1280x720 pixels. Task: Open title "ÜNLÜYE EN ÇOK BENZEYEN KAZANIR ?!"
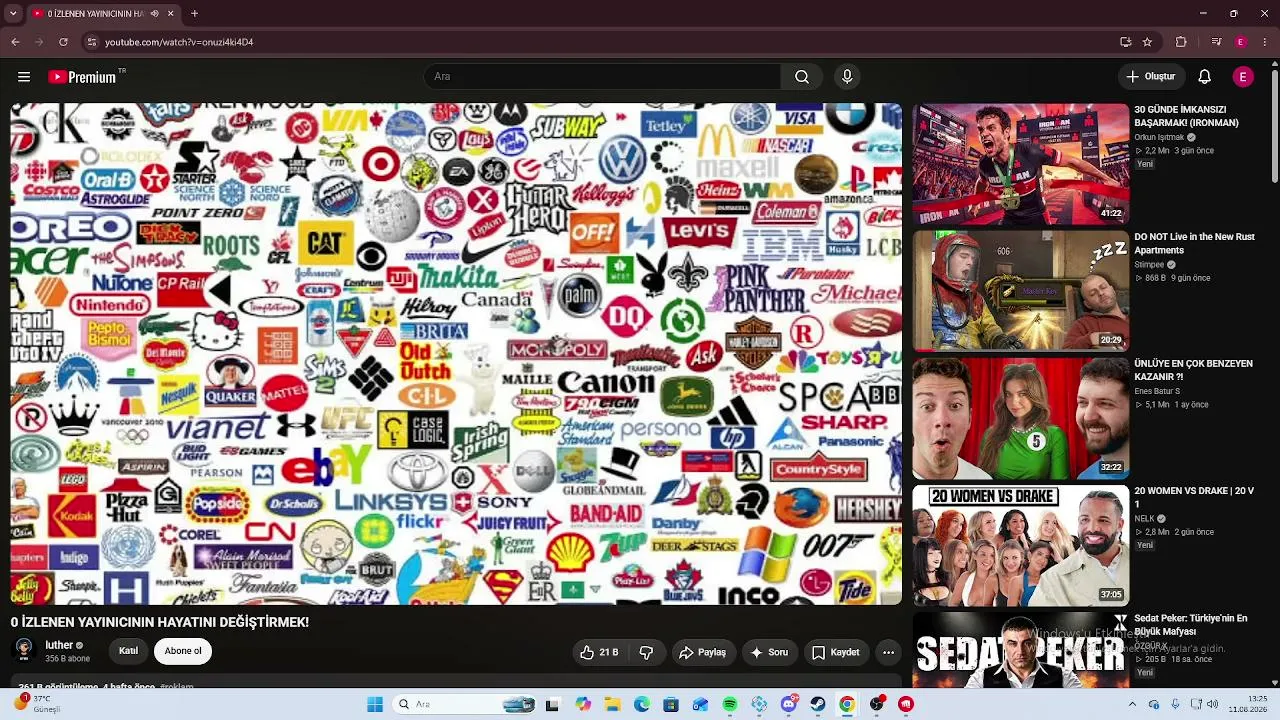click(1193, 370)
